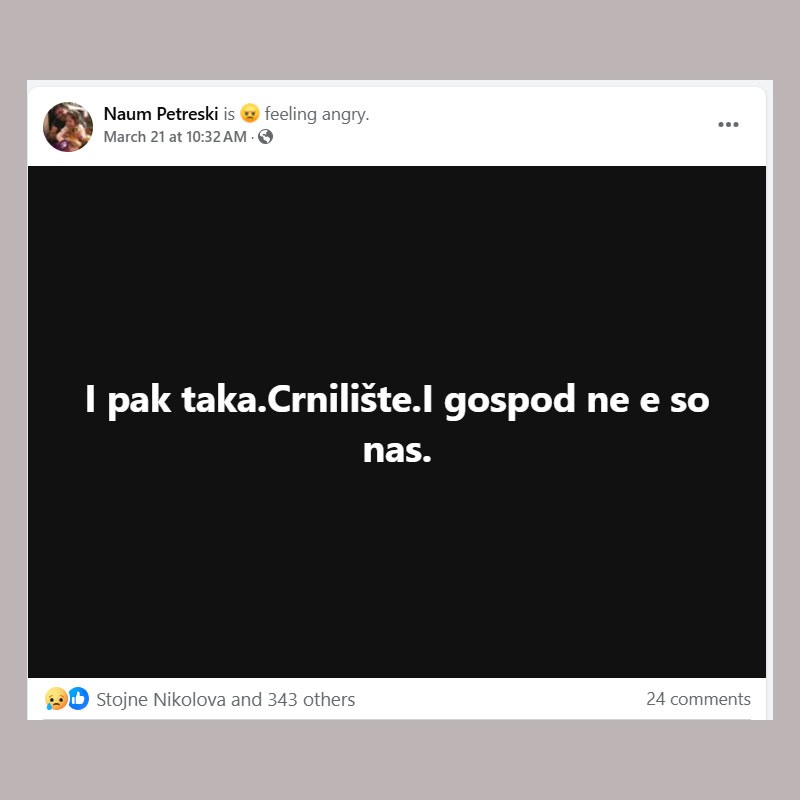The image size is (800, 800).
Task: Click the words "I pak" at the post start
Action: click(128, 402)
